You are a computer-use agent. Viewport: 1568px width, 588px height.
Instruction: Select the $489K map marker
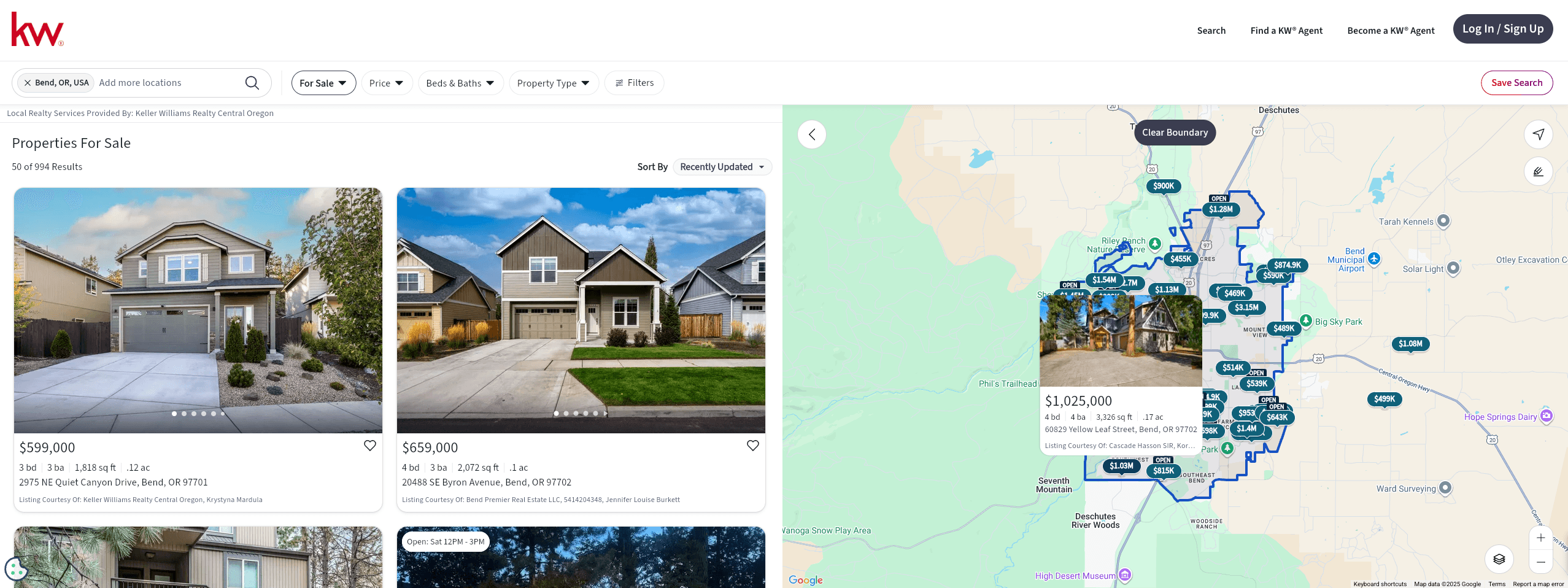pos(1284,328)
